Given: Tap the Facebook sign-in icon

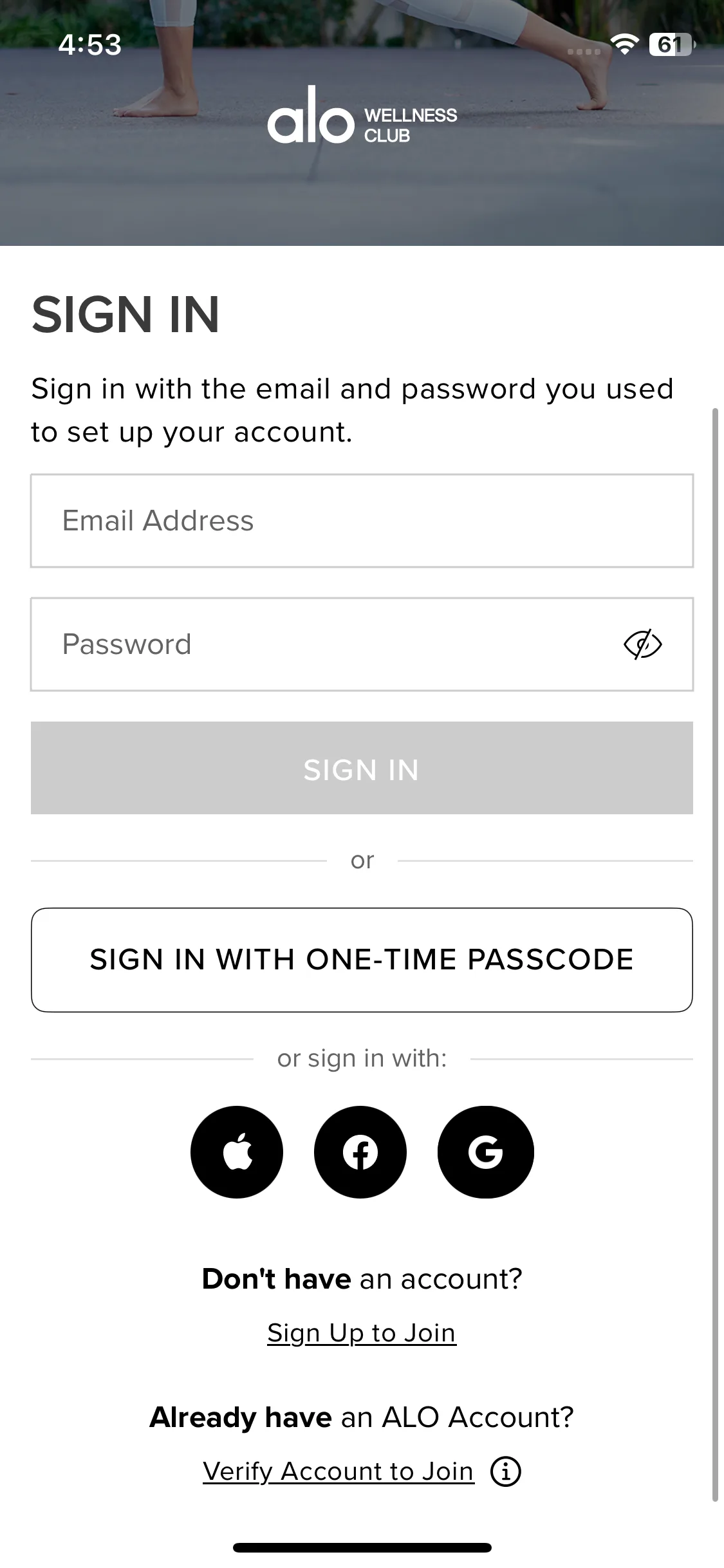Looking at the screenshot, I should coord(360,1152).
